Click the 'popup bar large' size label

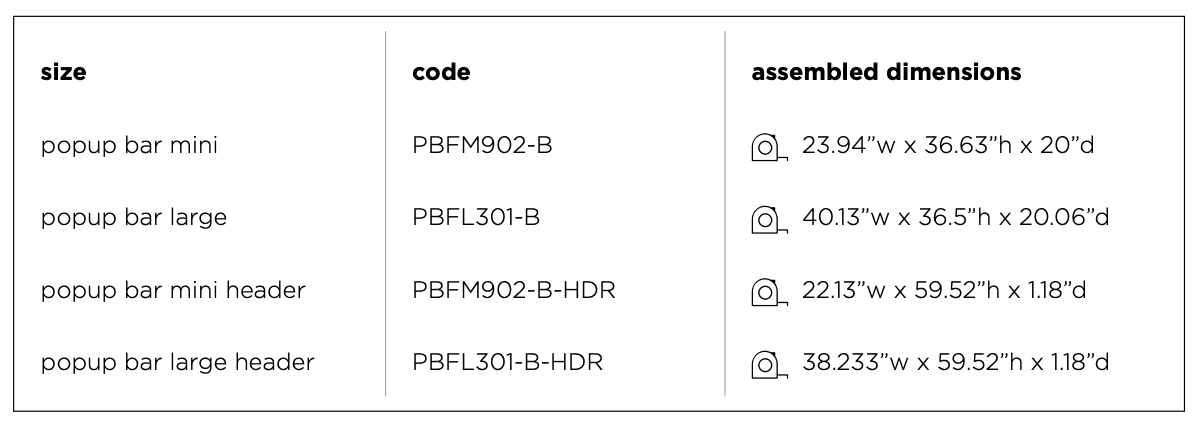click(x=134, y=218)
